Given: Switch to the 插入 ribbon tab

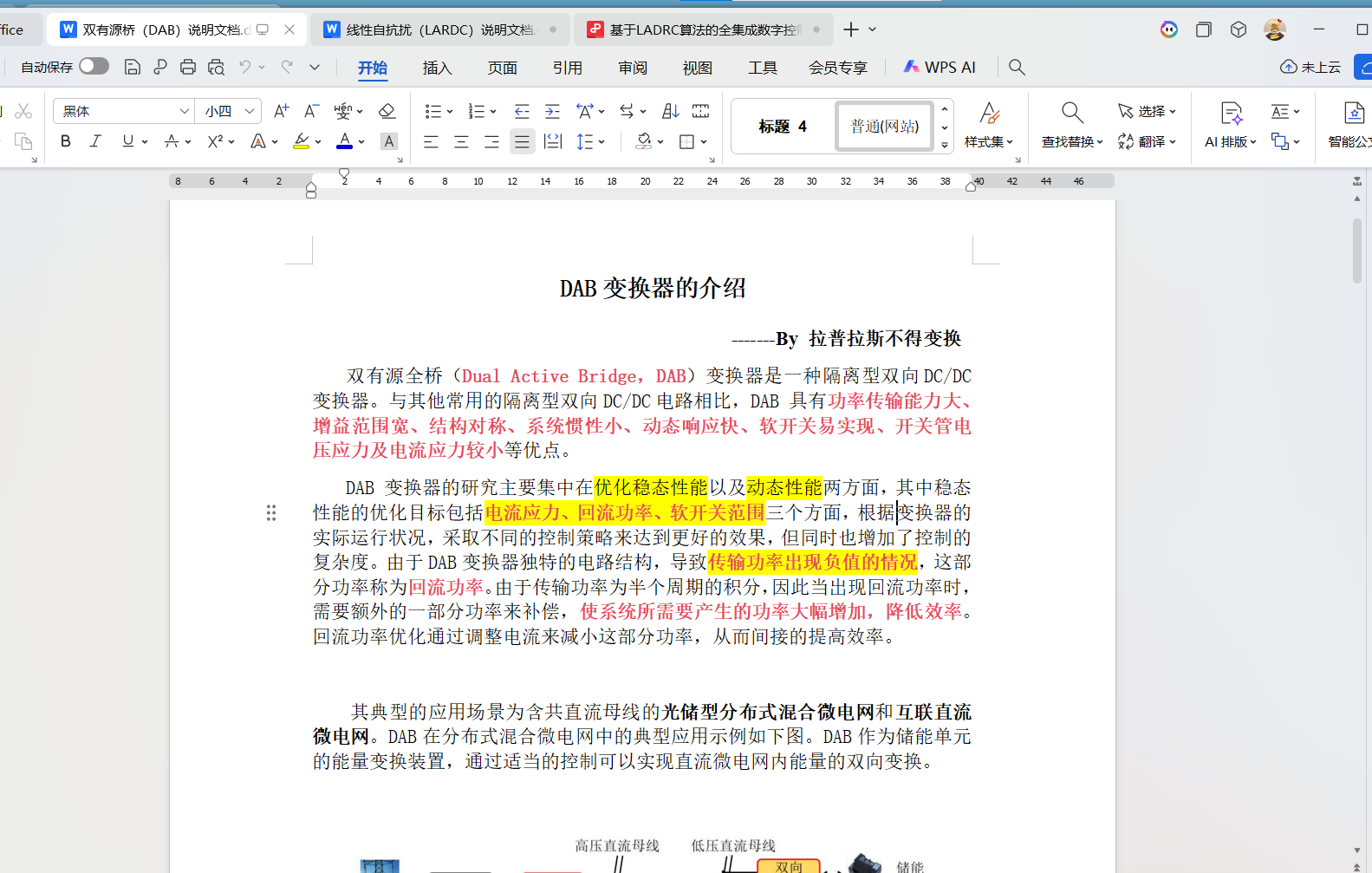Looking at the screenshot, I should click(x=437, y=68).
